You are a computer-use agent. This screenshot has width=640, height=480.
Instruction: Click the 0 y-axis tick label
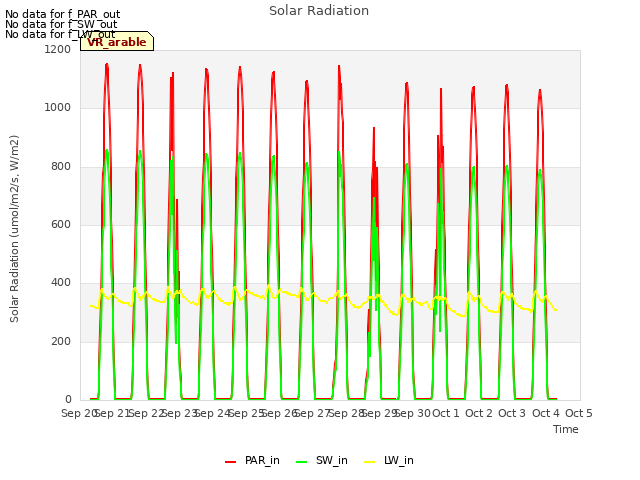pyautogui.click(x=68, y=400)
